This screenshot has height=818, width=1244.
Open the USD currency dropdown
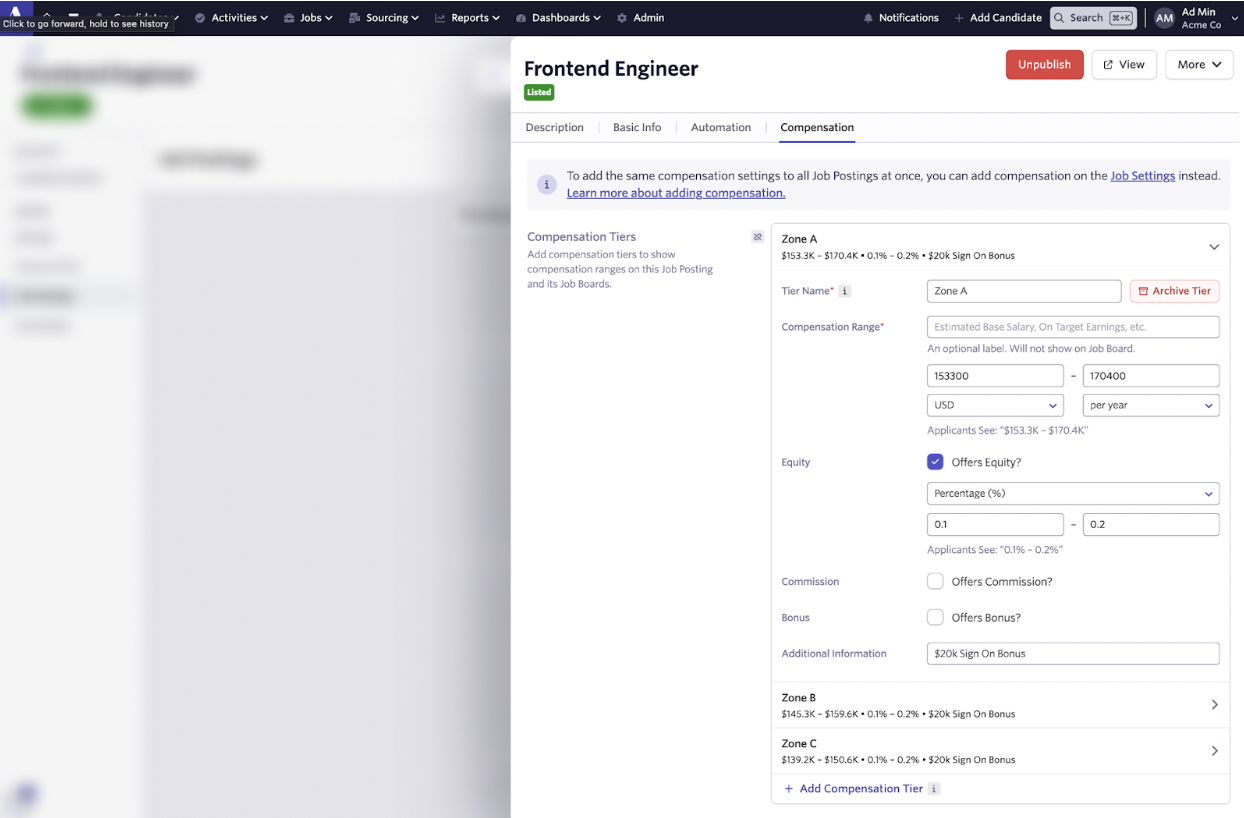[x=995, y=405]
